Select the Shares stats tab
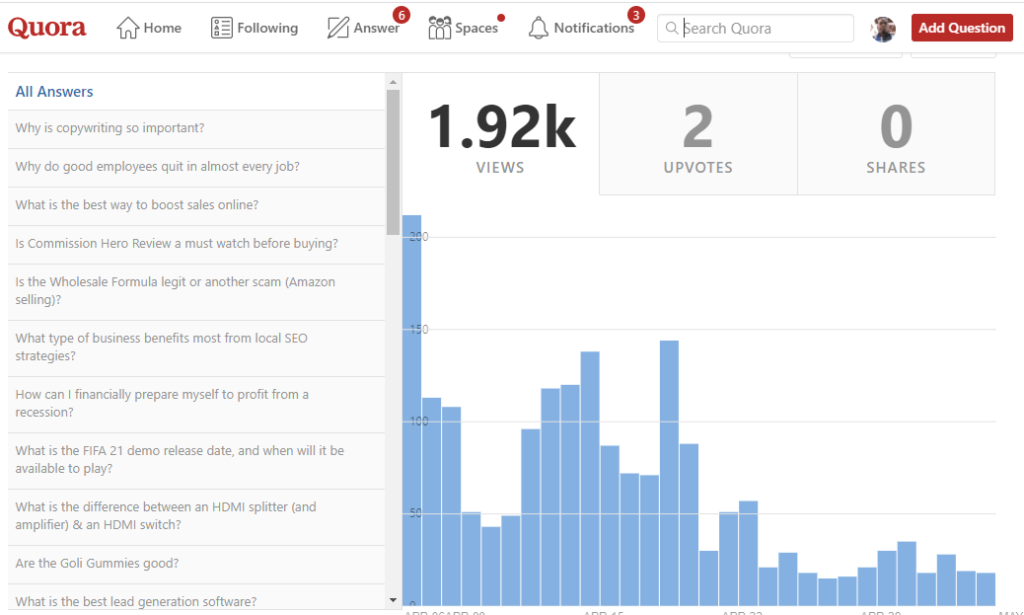 [896, 134]
